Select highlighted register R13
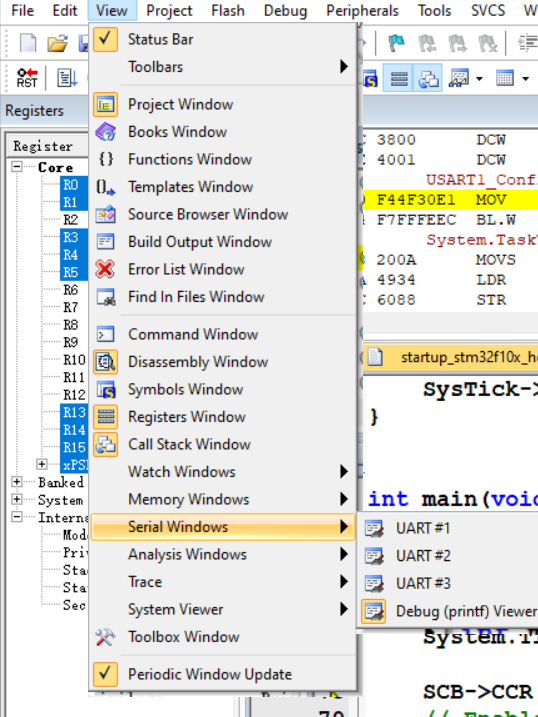Viewport: 538px width, 717px height. pos(74,412)
